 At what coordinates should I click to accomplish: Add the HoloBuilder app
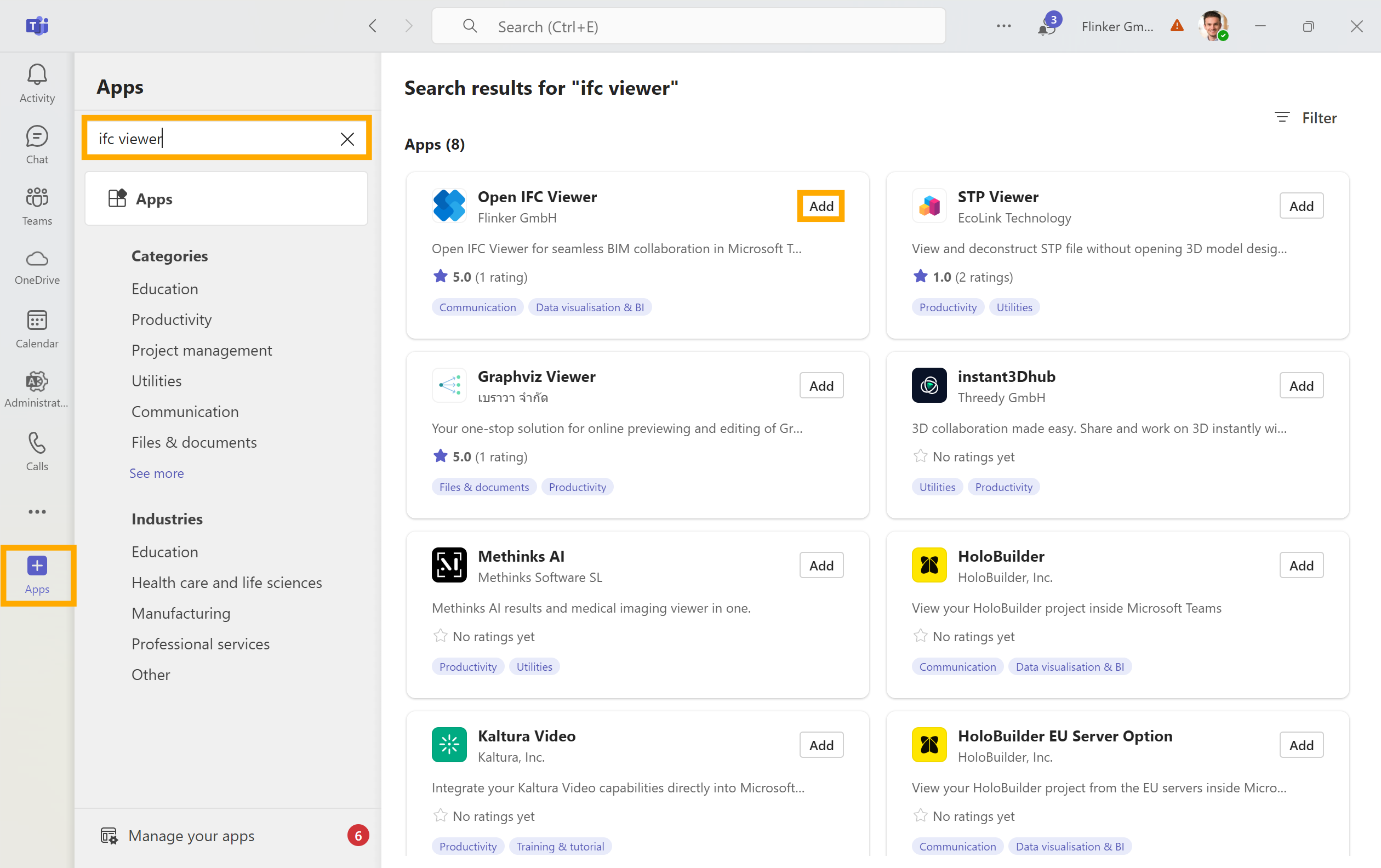pyautogui.click(x=1302, y=566)
